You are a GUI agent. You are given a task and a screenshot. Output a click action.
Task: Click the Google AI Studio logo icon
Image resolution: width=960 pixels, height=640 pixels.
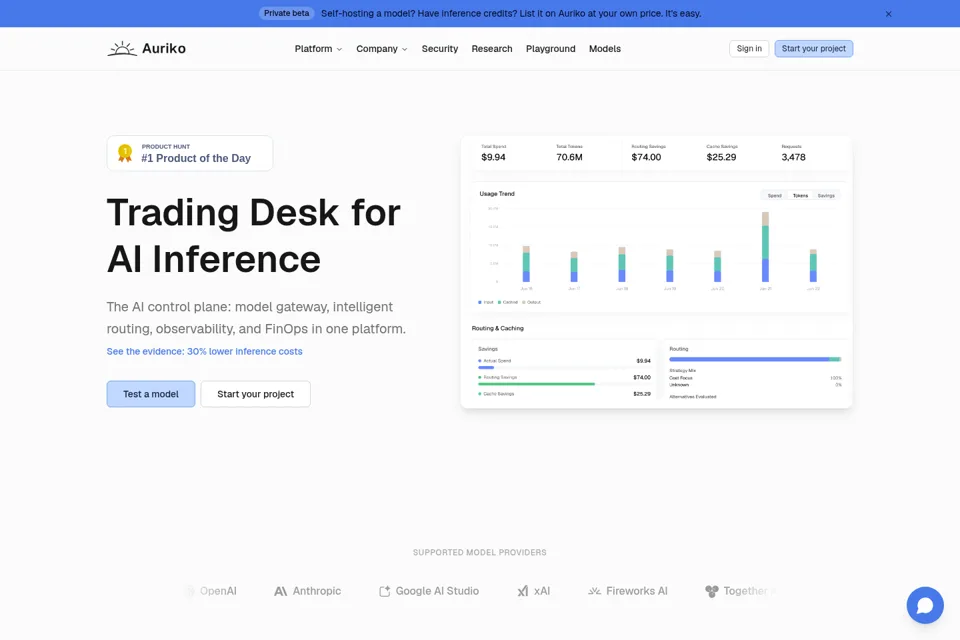[x=384, y=591]
